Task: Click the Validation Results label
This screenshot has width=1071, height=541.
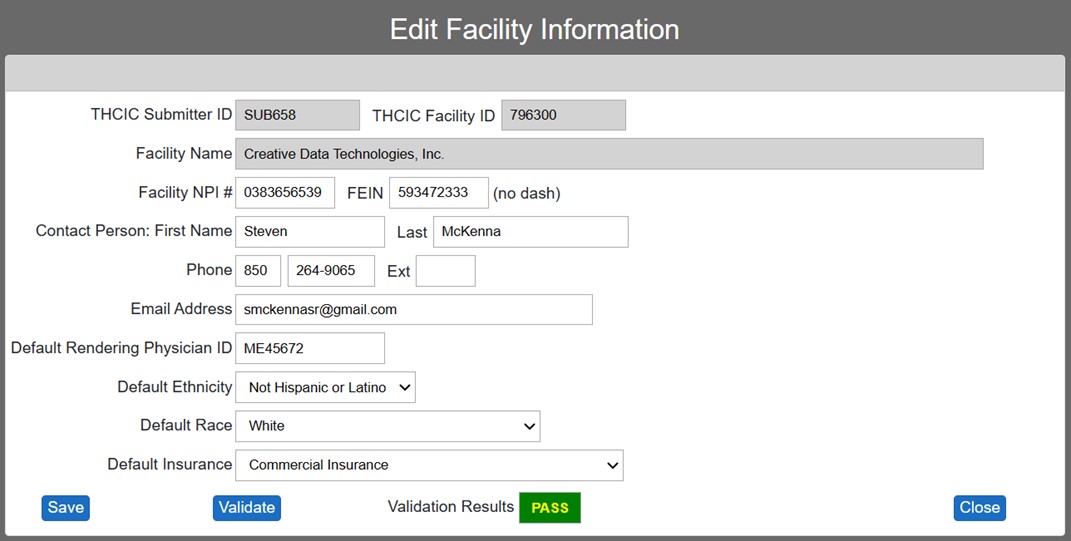Action: click(x=451, y=507)
